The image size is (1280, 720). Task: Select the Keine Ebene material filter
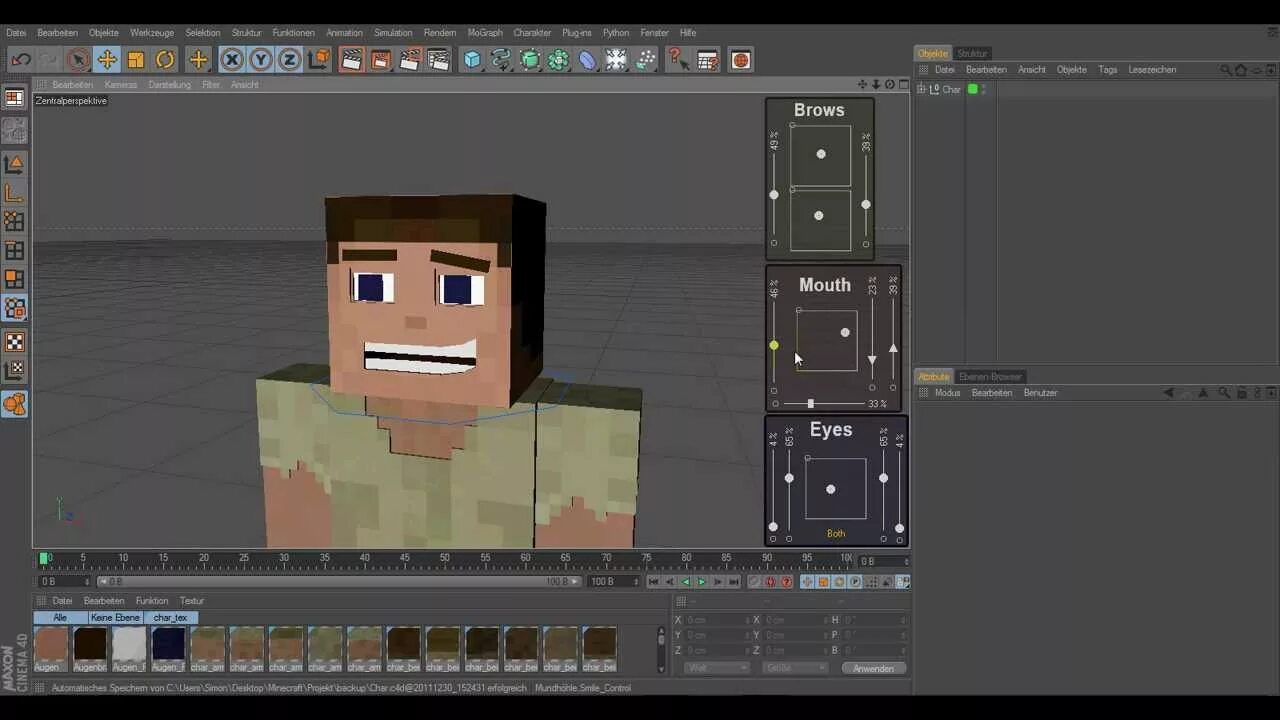[115, 618]
